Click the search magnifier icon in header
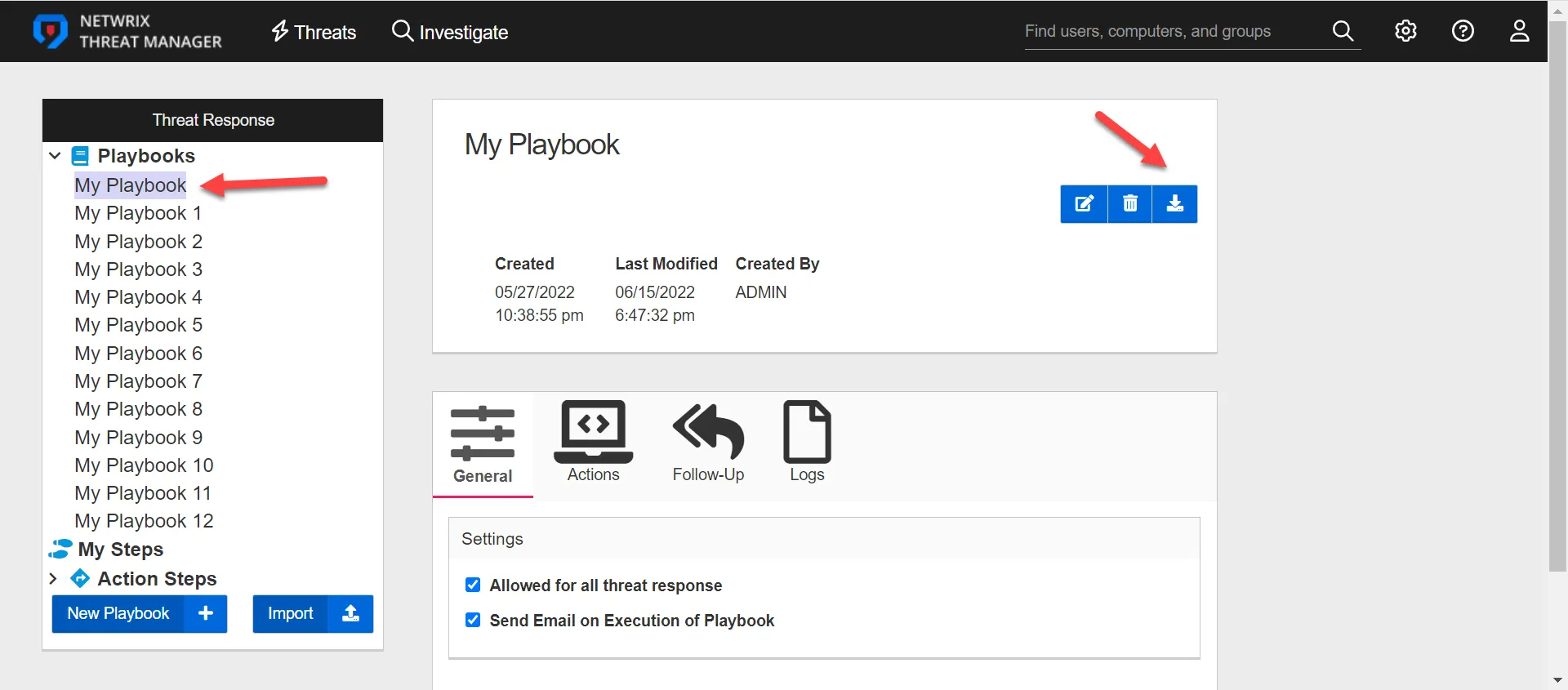 click(1343, 31)
